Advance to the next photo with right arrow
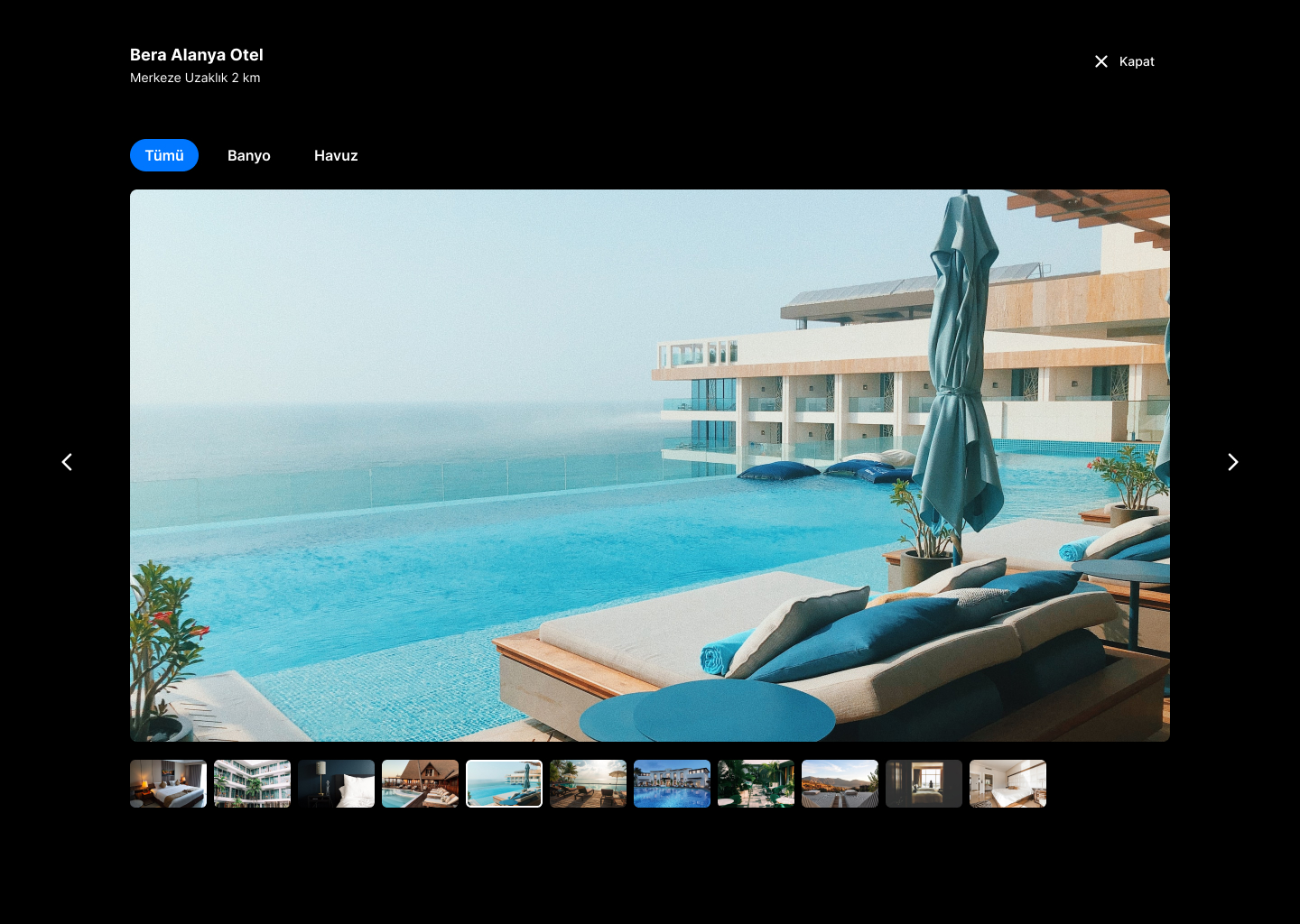Viewport: 1300px width, 924px height. point(1233,462)
